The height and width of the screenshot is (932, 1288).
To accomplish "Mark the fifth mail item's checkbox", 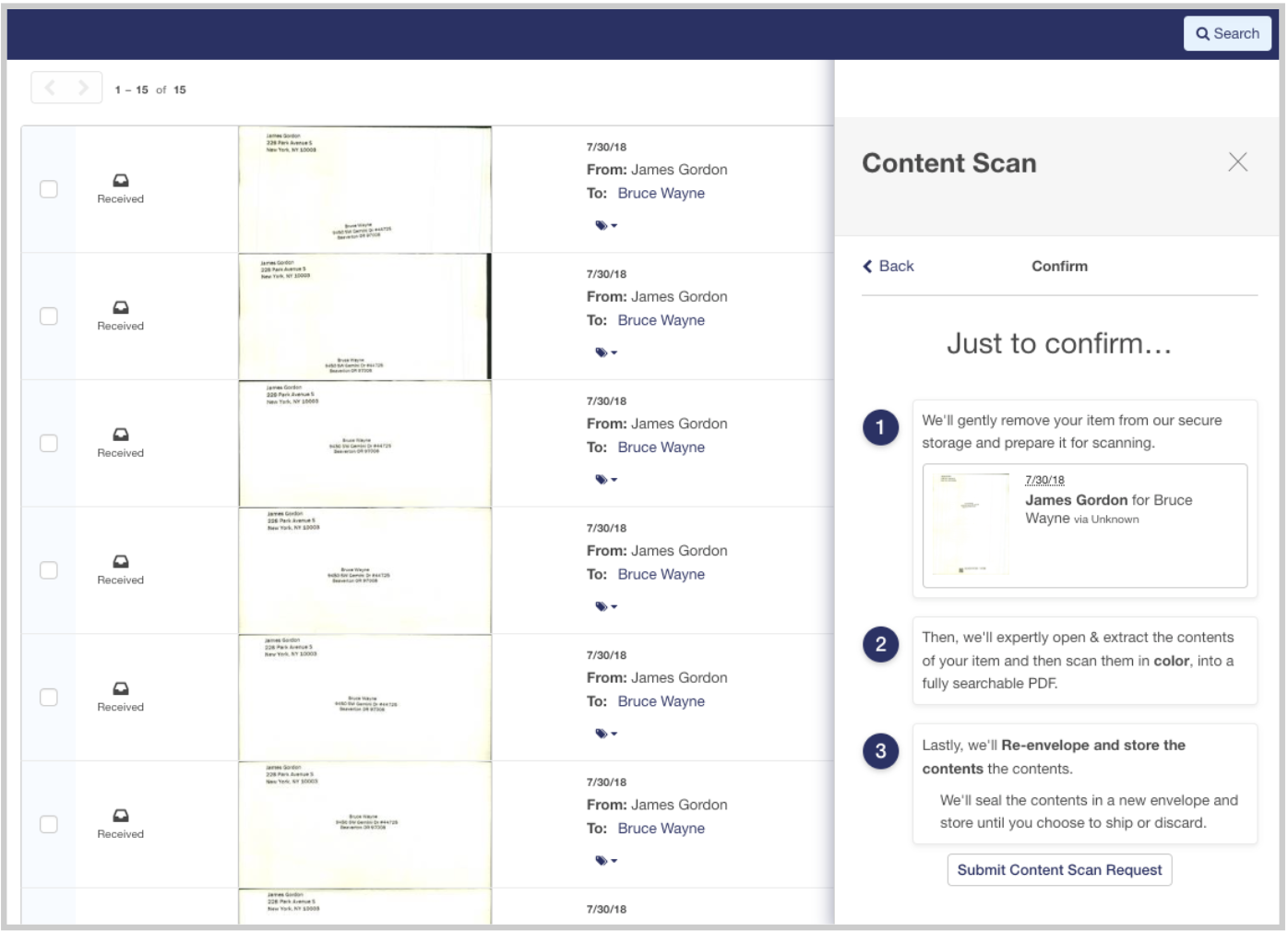I will point(49,698).
